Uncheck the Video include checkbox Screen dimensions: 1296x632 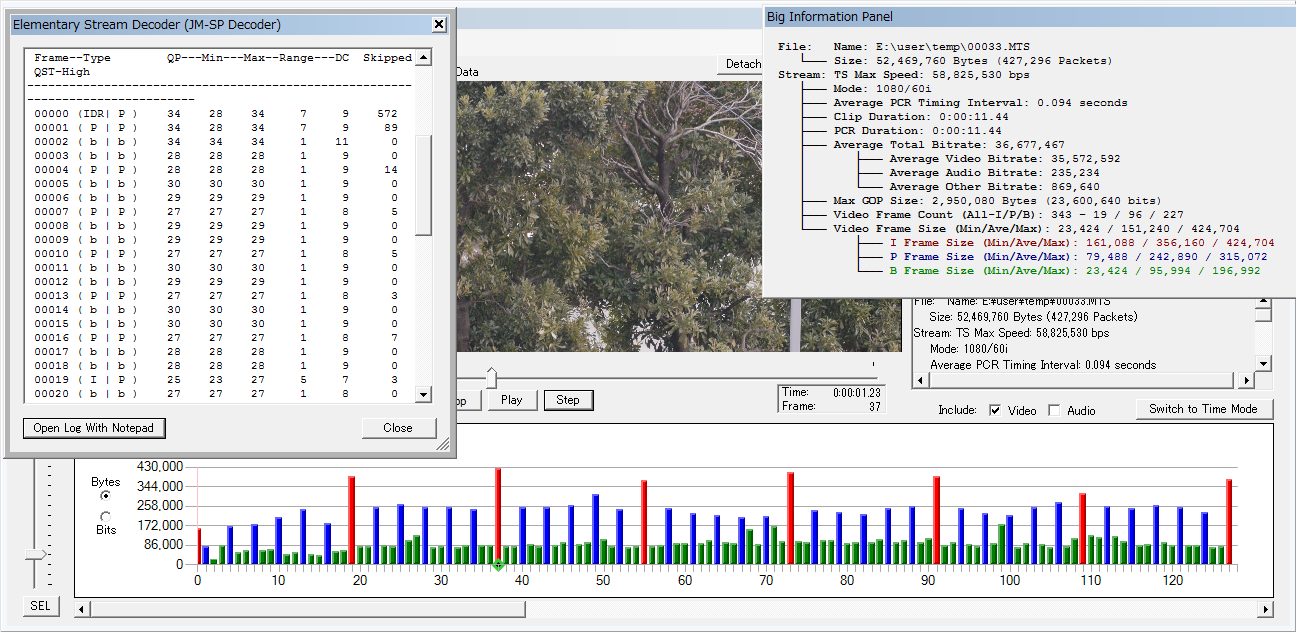(x=995, y=410)
